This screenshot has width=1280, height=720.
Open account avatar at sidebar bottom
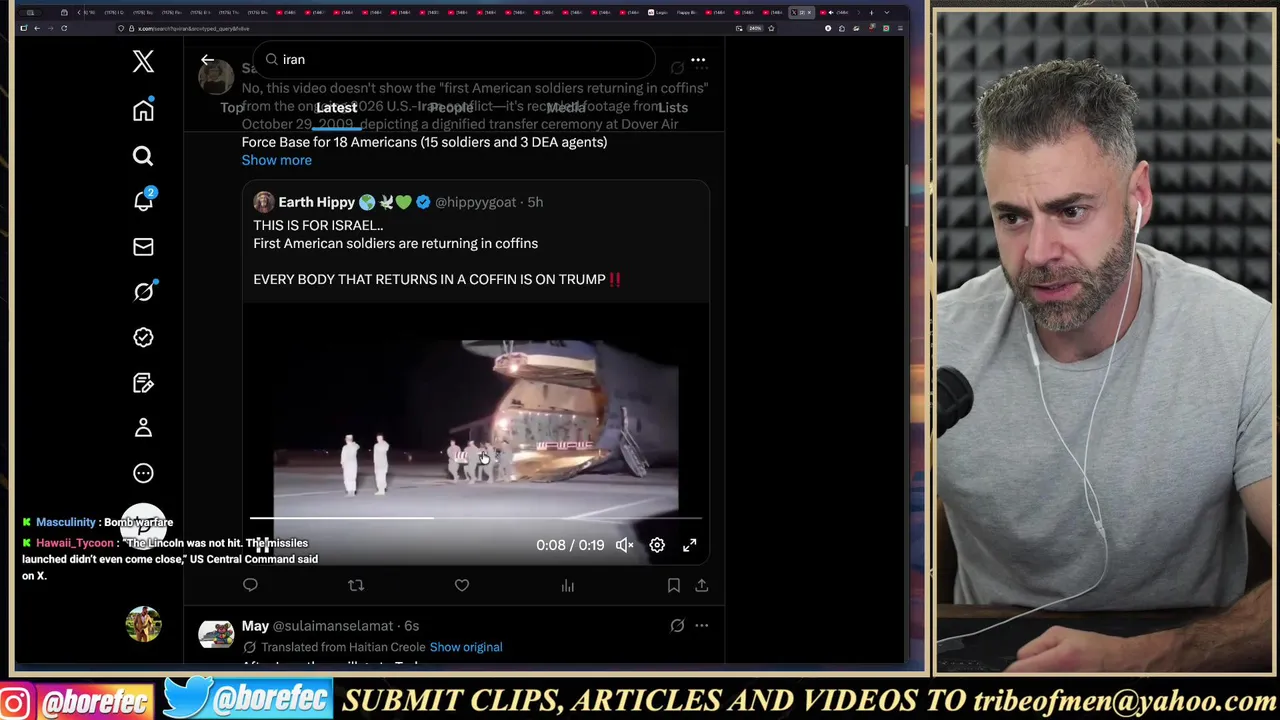[143, 624]
